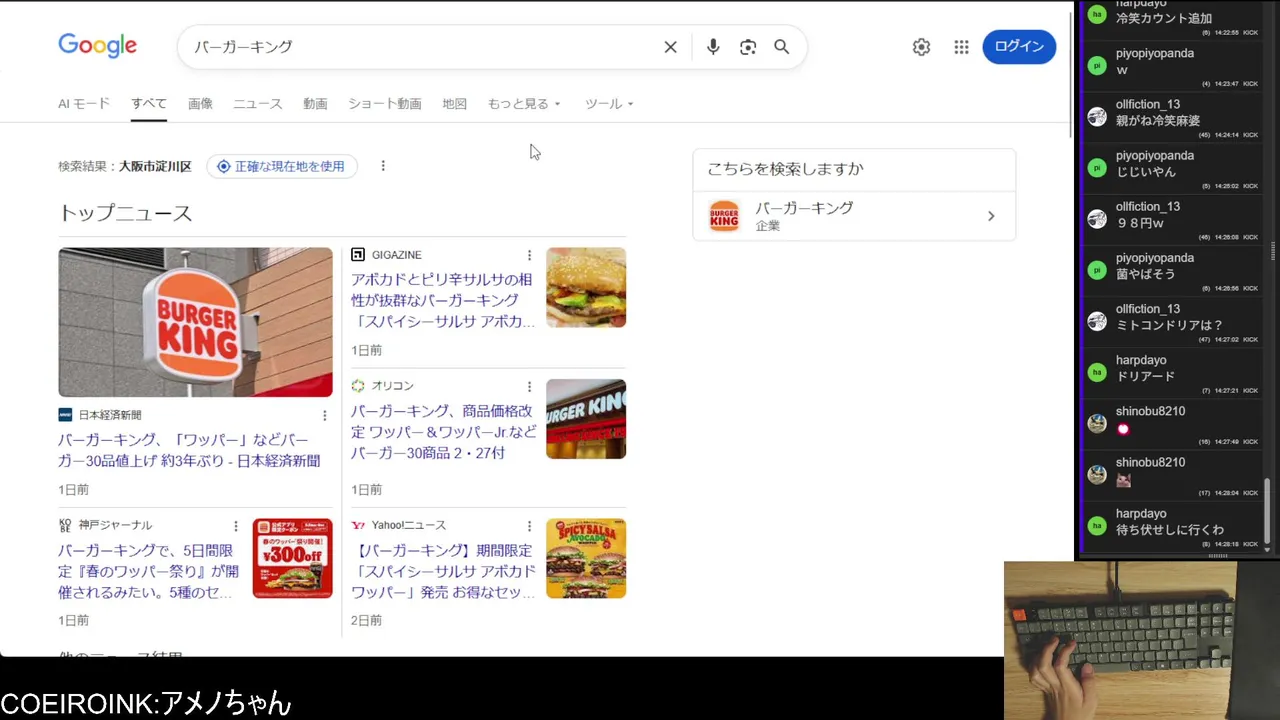Click KICK on ollfiction_13's ミトコンドリアは？ message
The height and width of the screenshot is (720, 1280).
pyautogui.click(x=1250, y=340)
